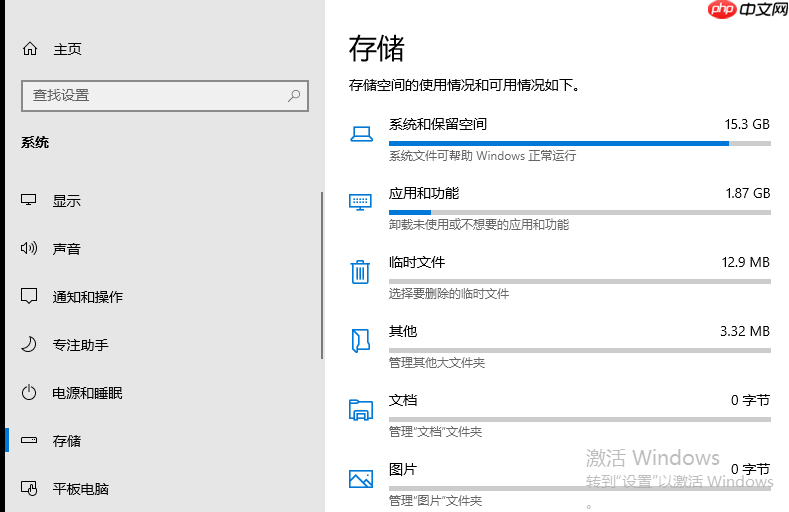Select 声音 in the sidebar

(67, 248)
